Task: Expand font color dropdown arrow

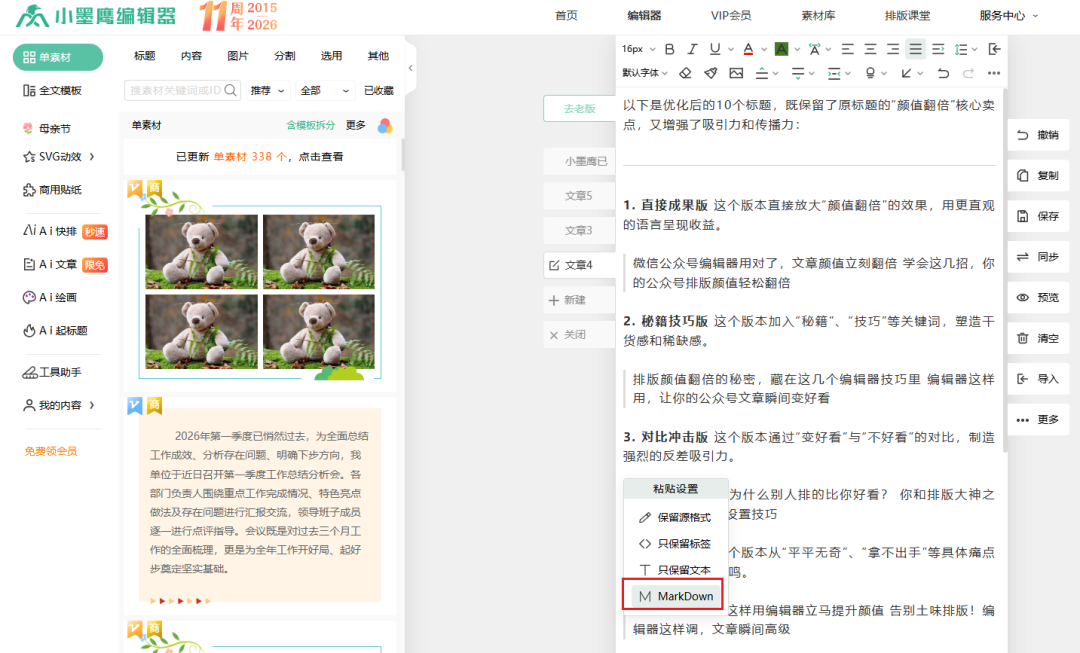Action: (763, 50)
